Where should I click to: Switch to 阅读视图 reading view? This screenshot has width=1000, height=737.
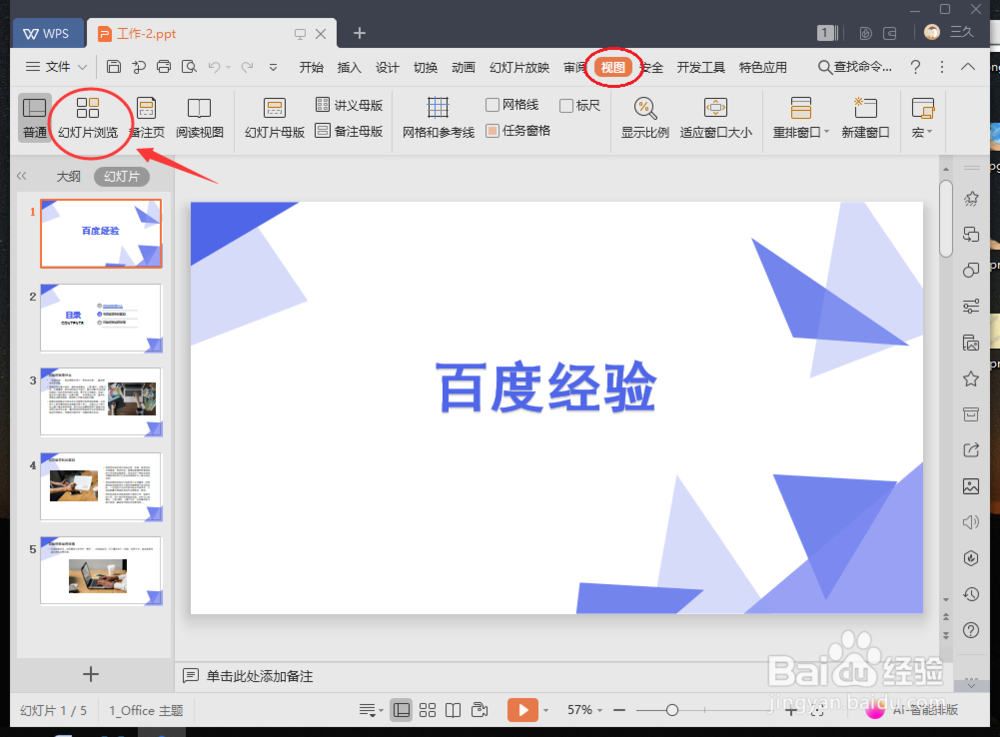click(200, 118)
